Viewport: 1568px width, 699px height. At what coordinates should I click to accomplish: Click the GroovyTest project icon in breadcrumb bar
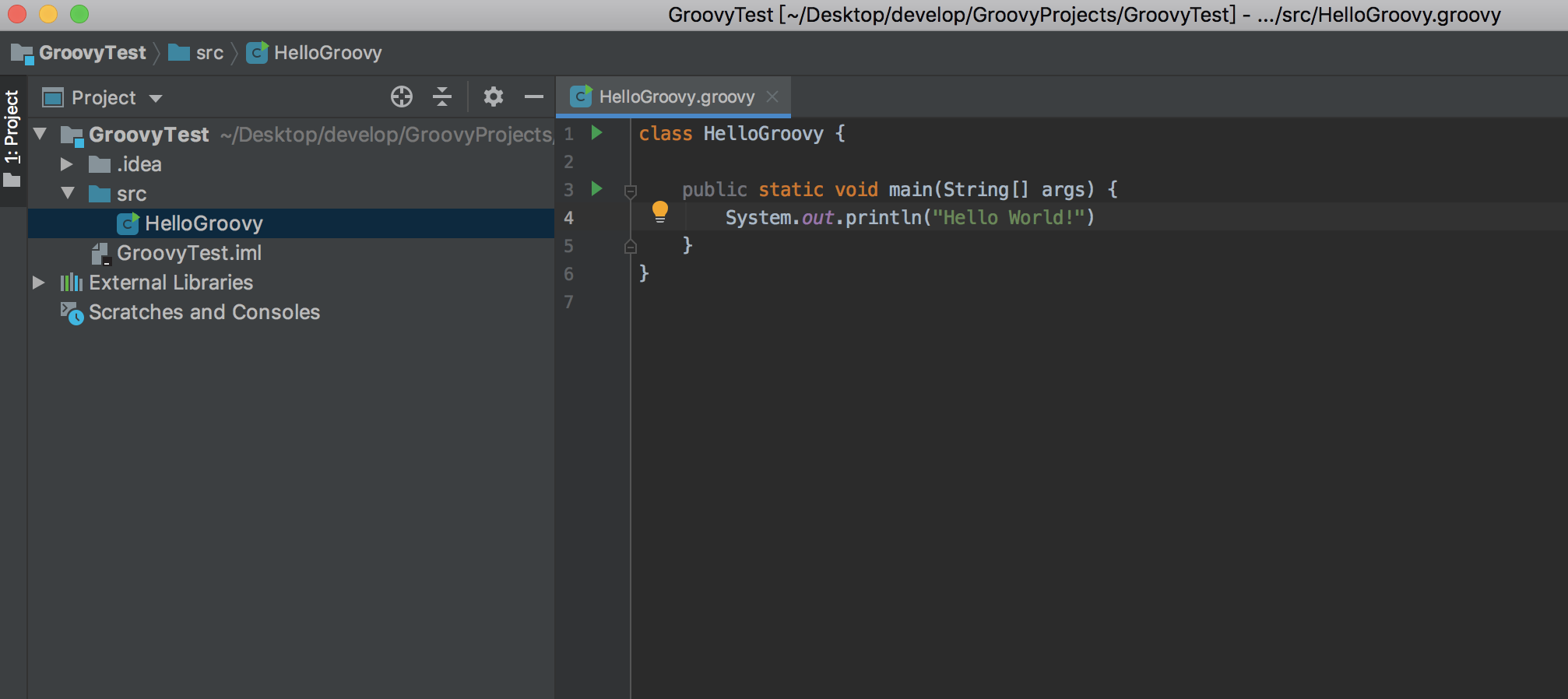pyautogui.click(x=22, y=54)
